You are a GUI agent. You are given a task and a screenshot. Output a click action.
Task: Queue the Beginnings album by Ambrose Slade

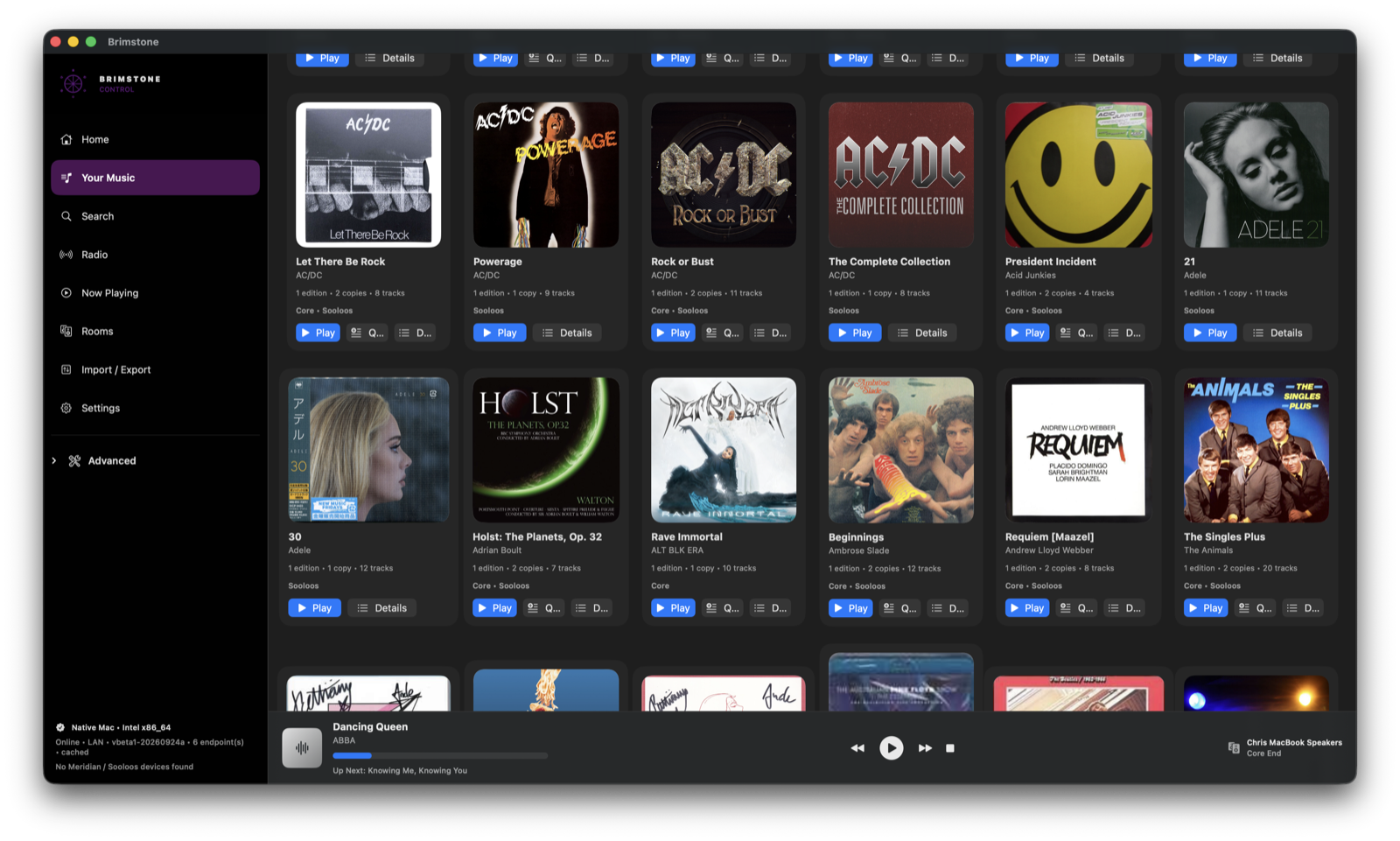tap(900, 608)
